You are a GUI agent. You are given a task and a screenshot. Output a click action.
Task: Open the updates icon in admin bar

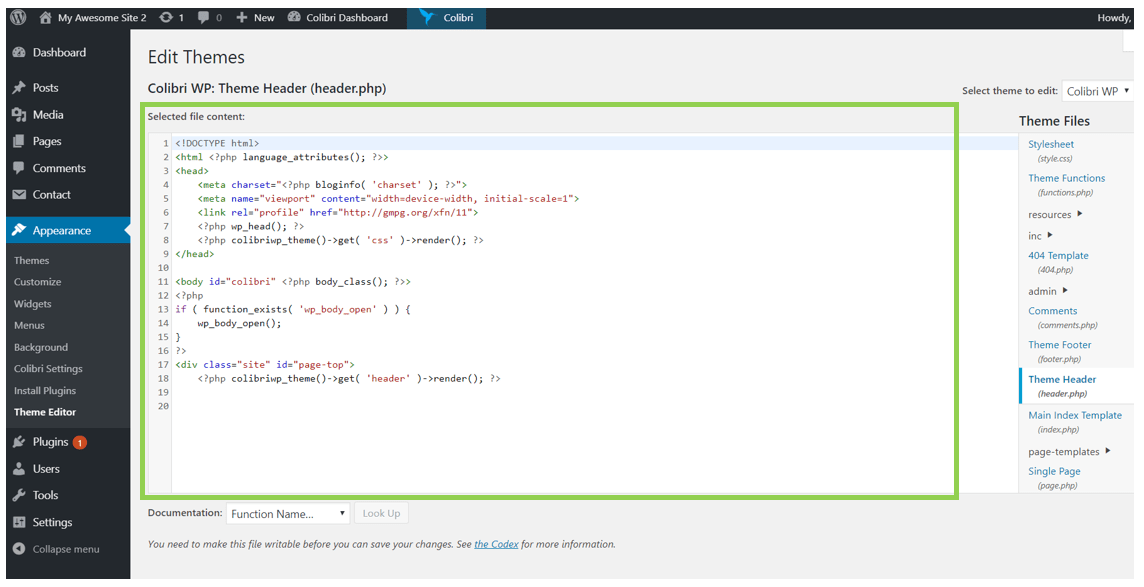coord(166,17)
